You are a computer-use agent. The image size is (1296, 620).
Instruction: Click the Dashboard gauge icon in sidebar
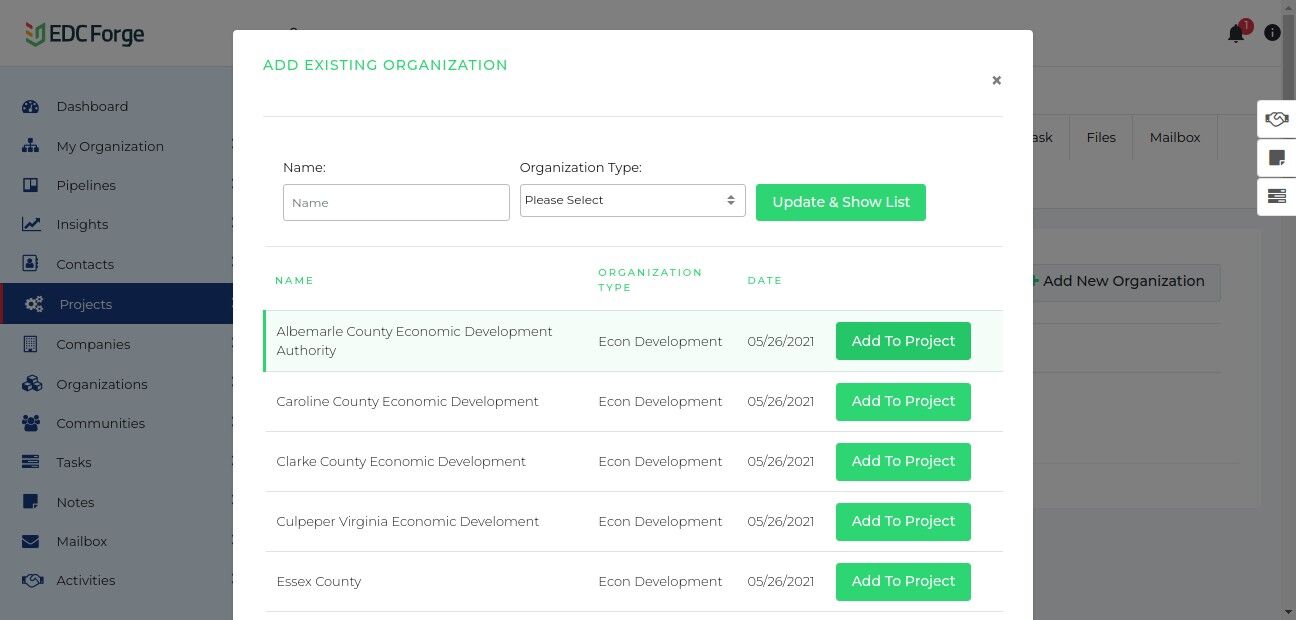click(x=30, y=107)
